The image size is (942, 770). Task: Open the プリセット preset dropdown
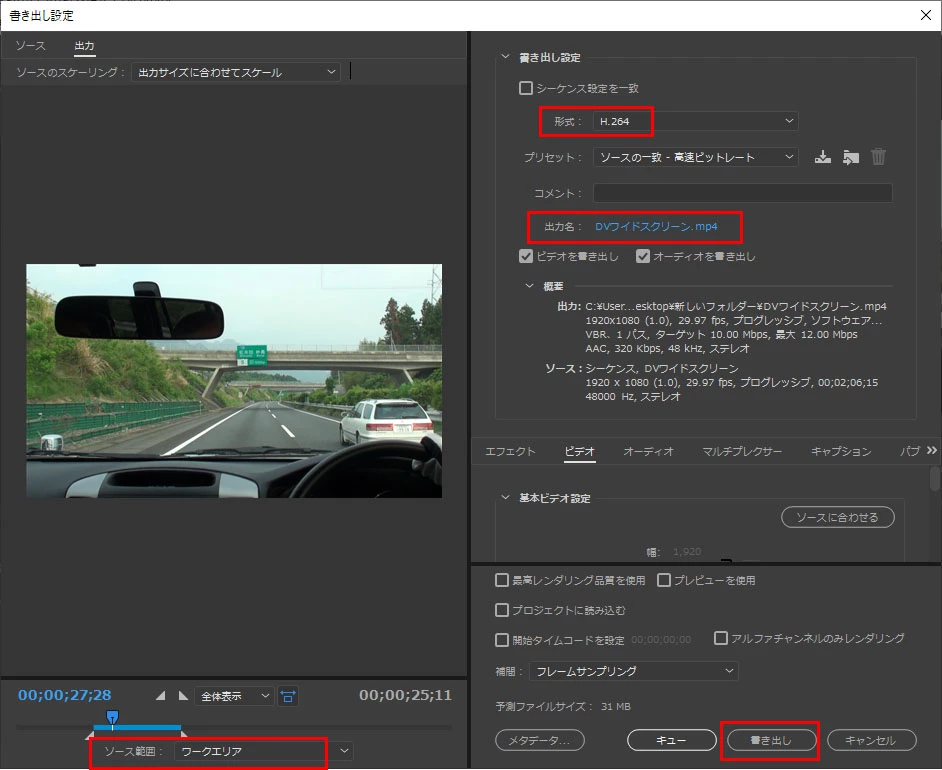[x=696, y=157]
